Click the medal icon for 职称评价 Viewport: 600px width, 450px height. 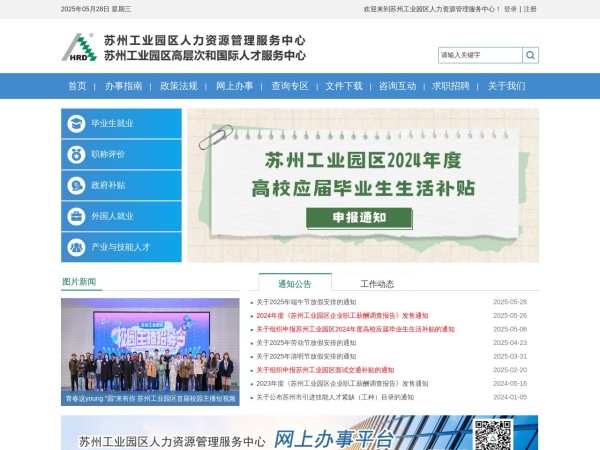pyautogui.click(x=76, y=155)
